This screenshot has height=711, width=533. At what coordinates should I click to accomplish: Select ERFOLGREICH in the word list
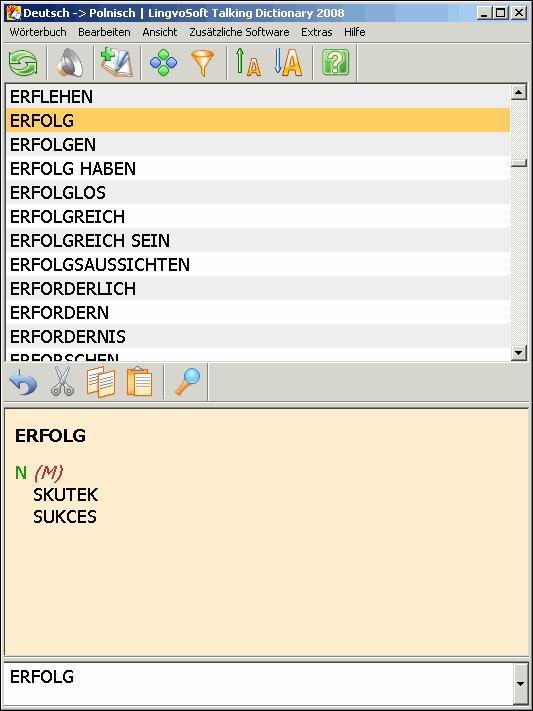[258, 216]
